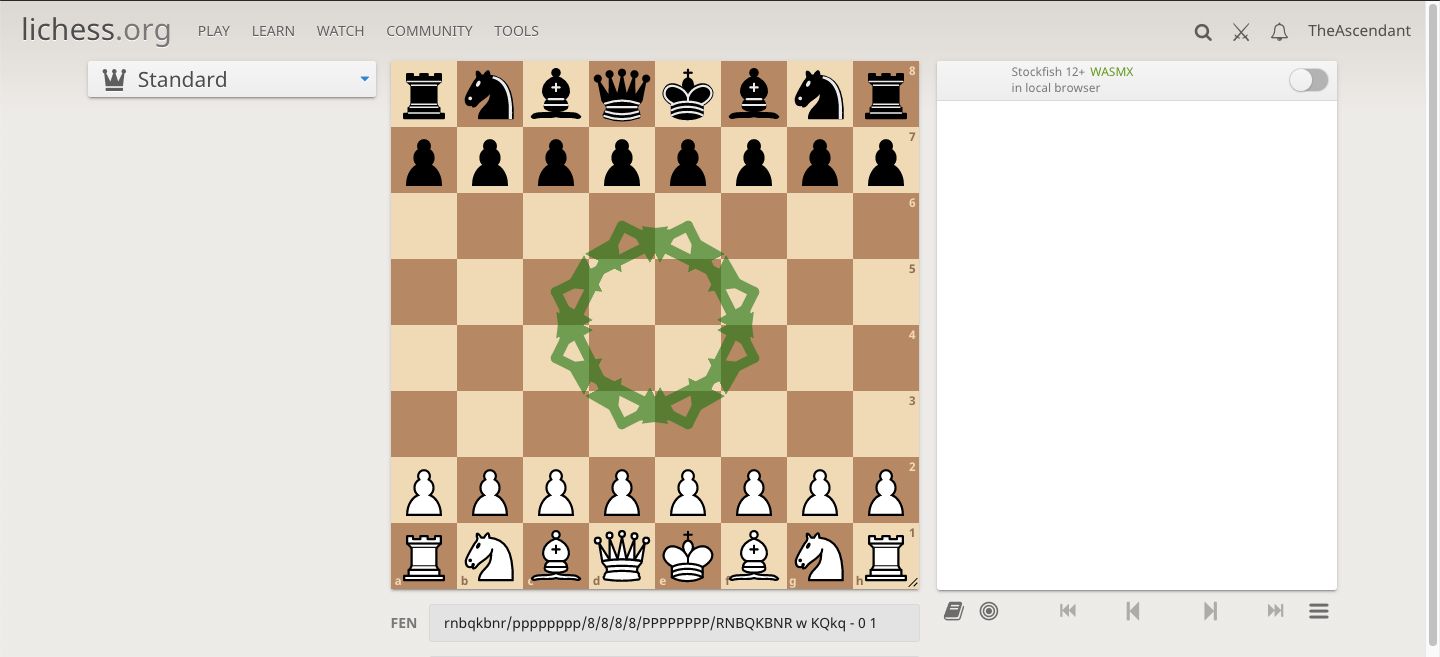Click the TheAscendant username
This screenshot has width=1440, height=657.
[x=1359, y=30]
